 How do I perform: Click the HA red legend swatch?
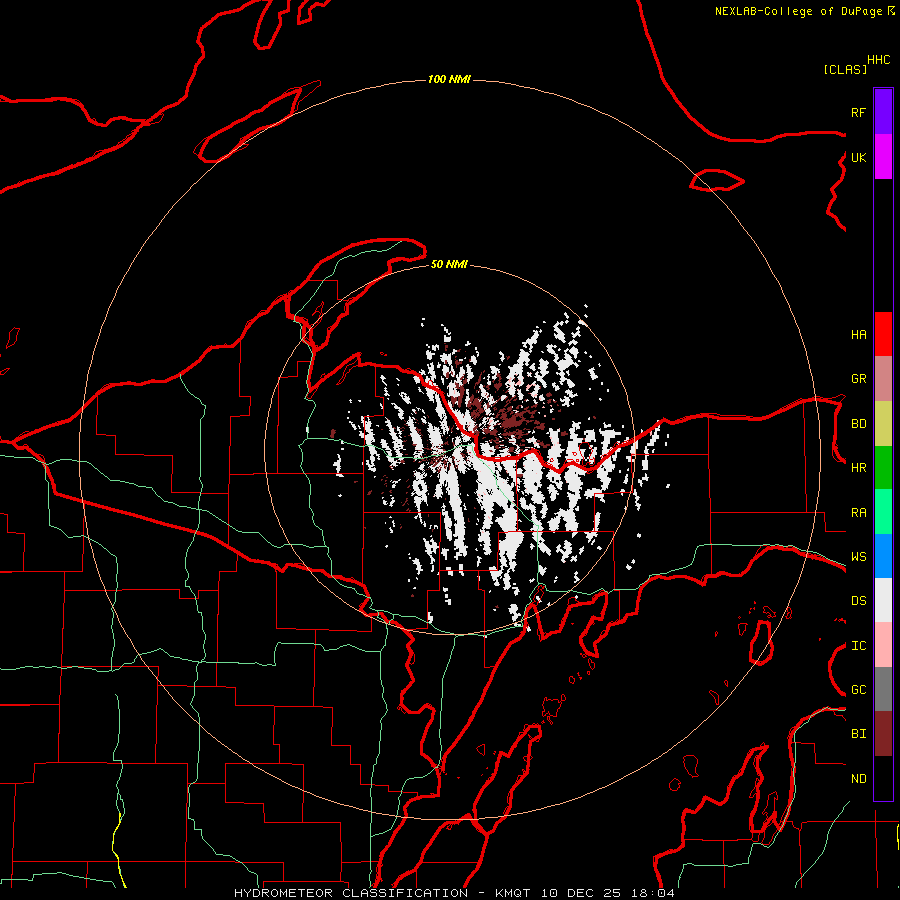tap(883, 334)
